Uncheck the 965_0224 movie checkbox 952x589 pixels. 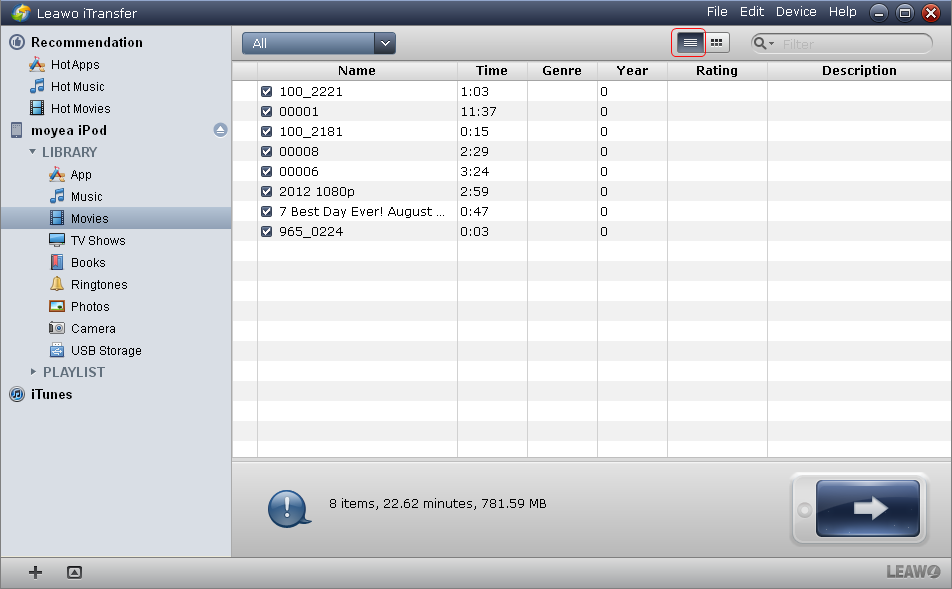[x=267, y=231]
